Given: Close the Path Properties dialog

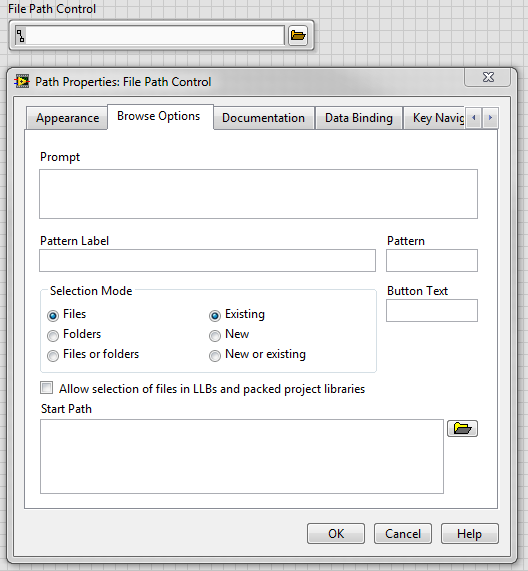Looking at the screenshot, I should pos(488,77).
